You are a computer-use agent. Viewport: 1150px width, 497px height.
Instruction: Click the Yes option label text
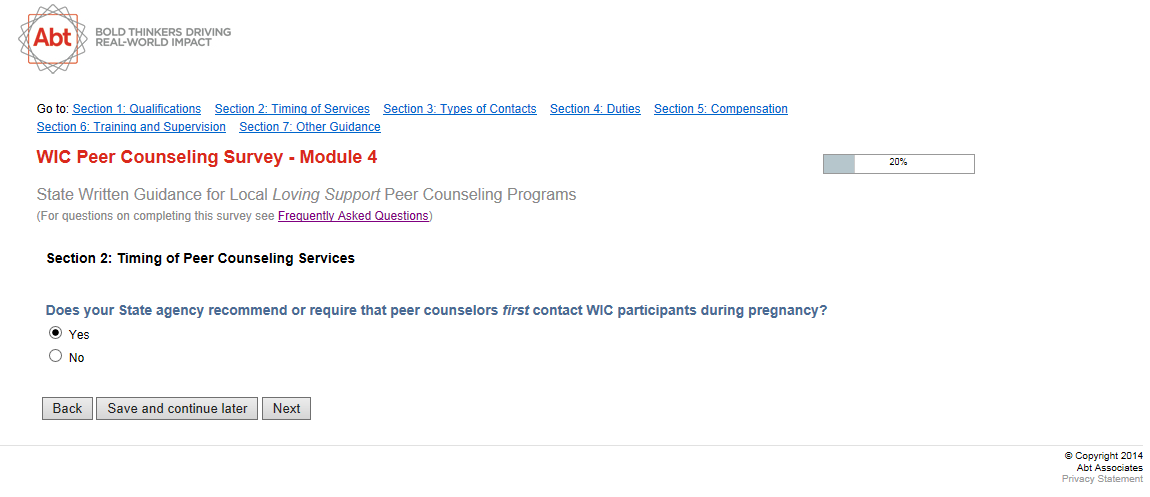click(x=79, y=335)
